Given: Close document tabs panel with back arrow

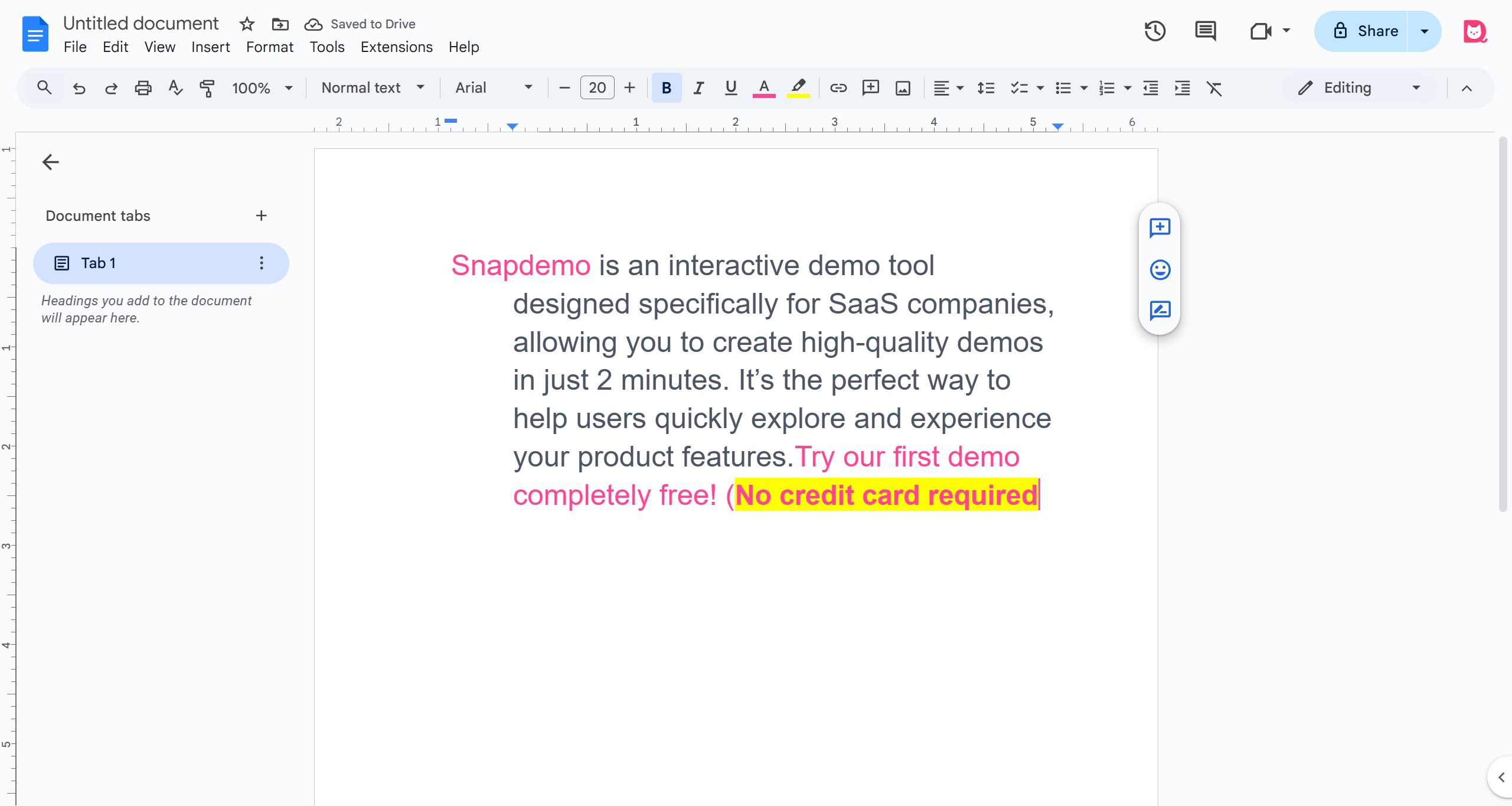Looking at the screenshot, I should (51, 162).
